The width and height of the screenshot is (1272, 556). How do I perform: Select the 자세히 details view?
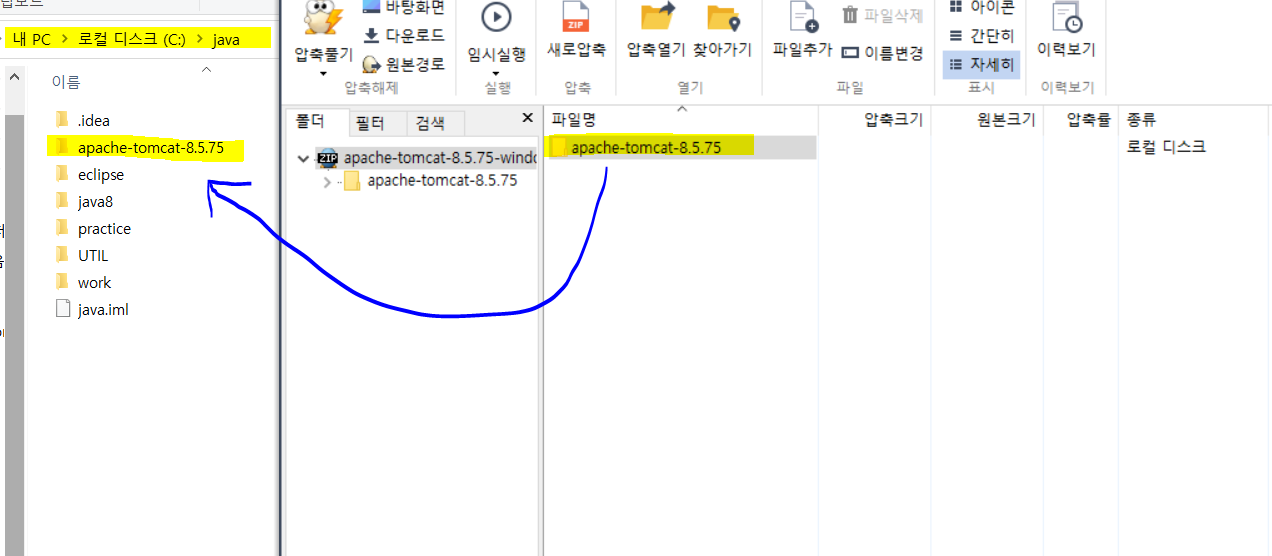(981, 65)
